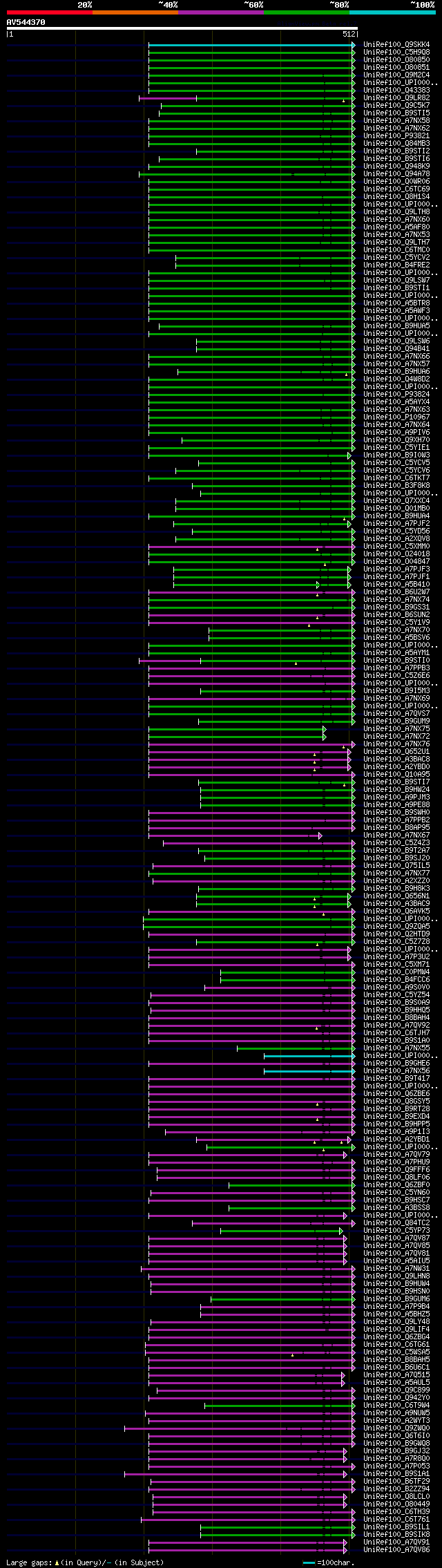Screen dimensions: 442x1568
Task: Select label UniRef100_B9HUA5
Action: click(x=396, y=326)
